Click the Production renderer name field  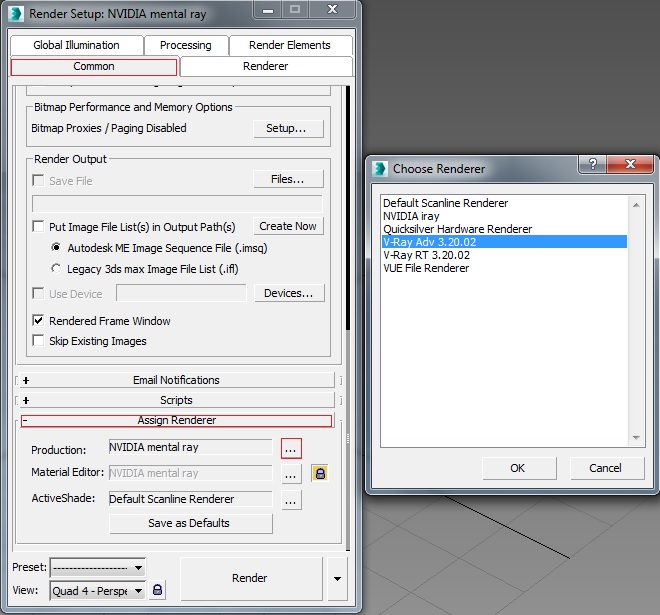click(191, 447)
